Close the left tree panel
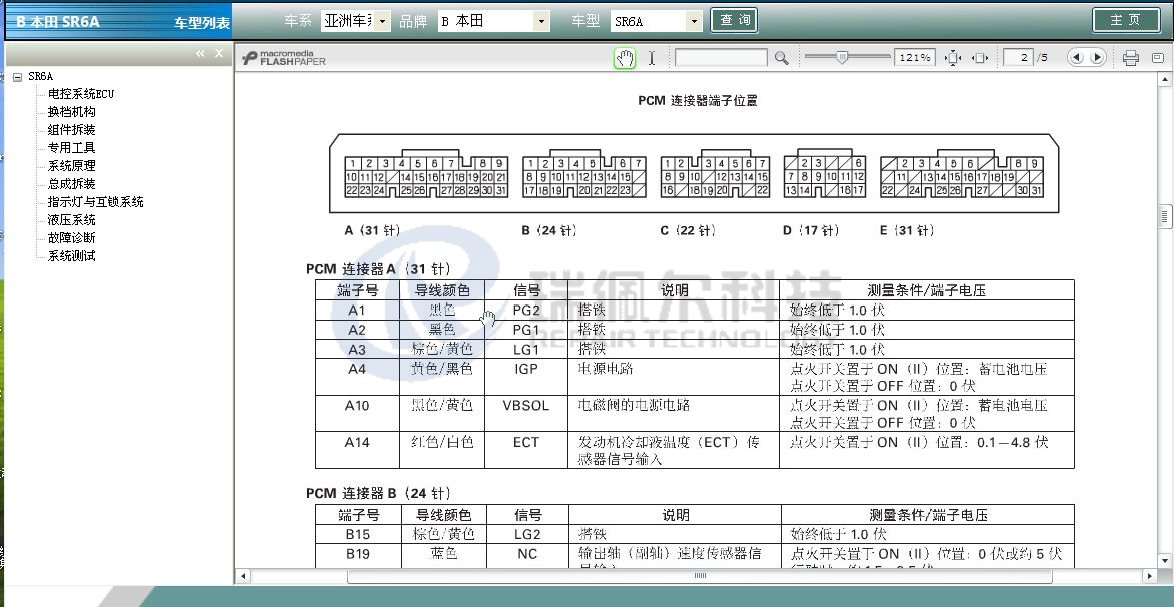1174x607 pixels. pyautogui.click(x=219, y=53)
